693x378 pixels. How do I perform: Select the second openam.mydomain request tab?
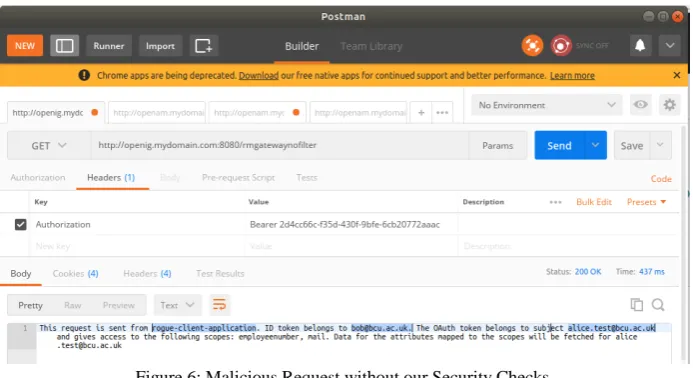click(x=157, y=113)
